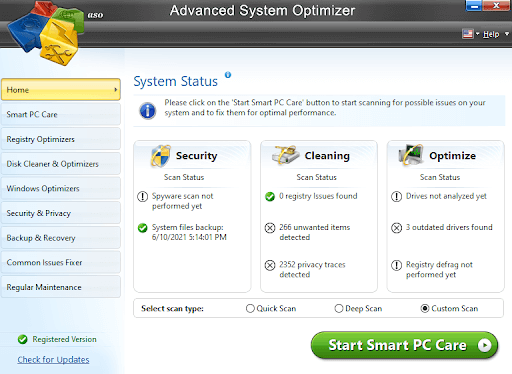
Task: Select the Quick Scan radio button
Action: tap(250, 308)
